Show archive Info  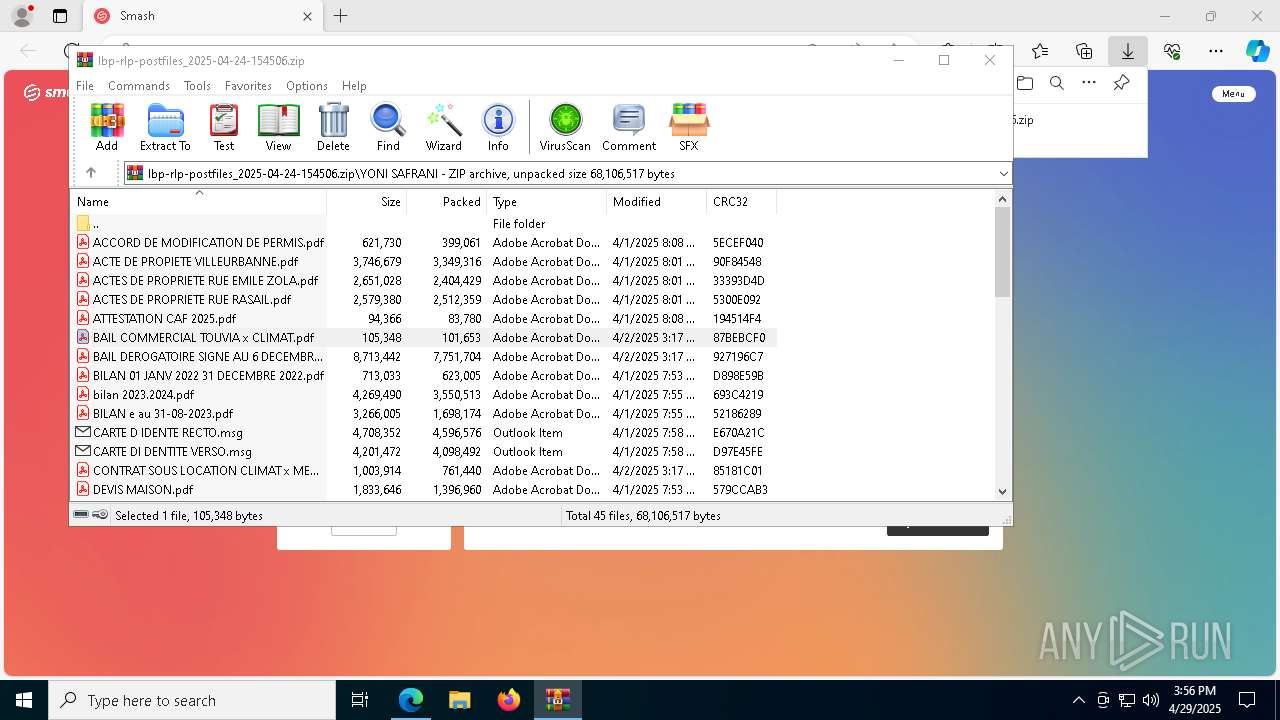click(x=498, y=127)
